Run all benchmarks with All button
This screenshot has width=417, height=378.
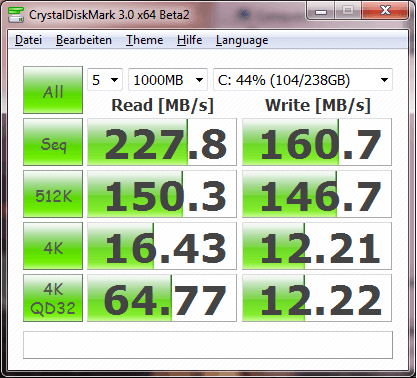pyautogui.click(x=53, y=90)
